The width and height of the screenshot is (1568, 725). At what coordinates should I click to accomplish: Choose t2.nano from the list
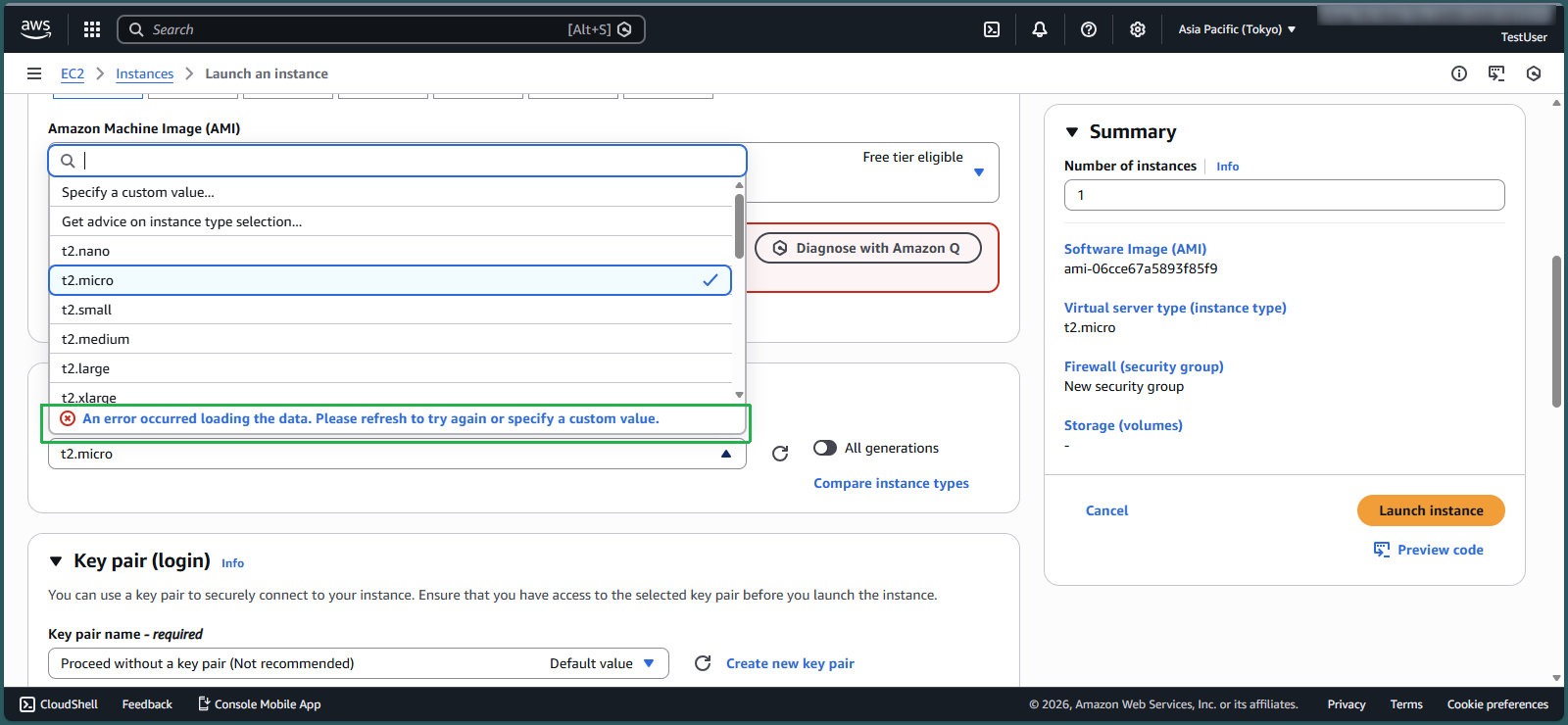(x=391, y=251)
